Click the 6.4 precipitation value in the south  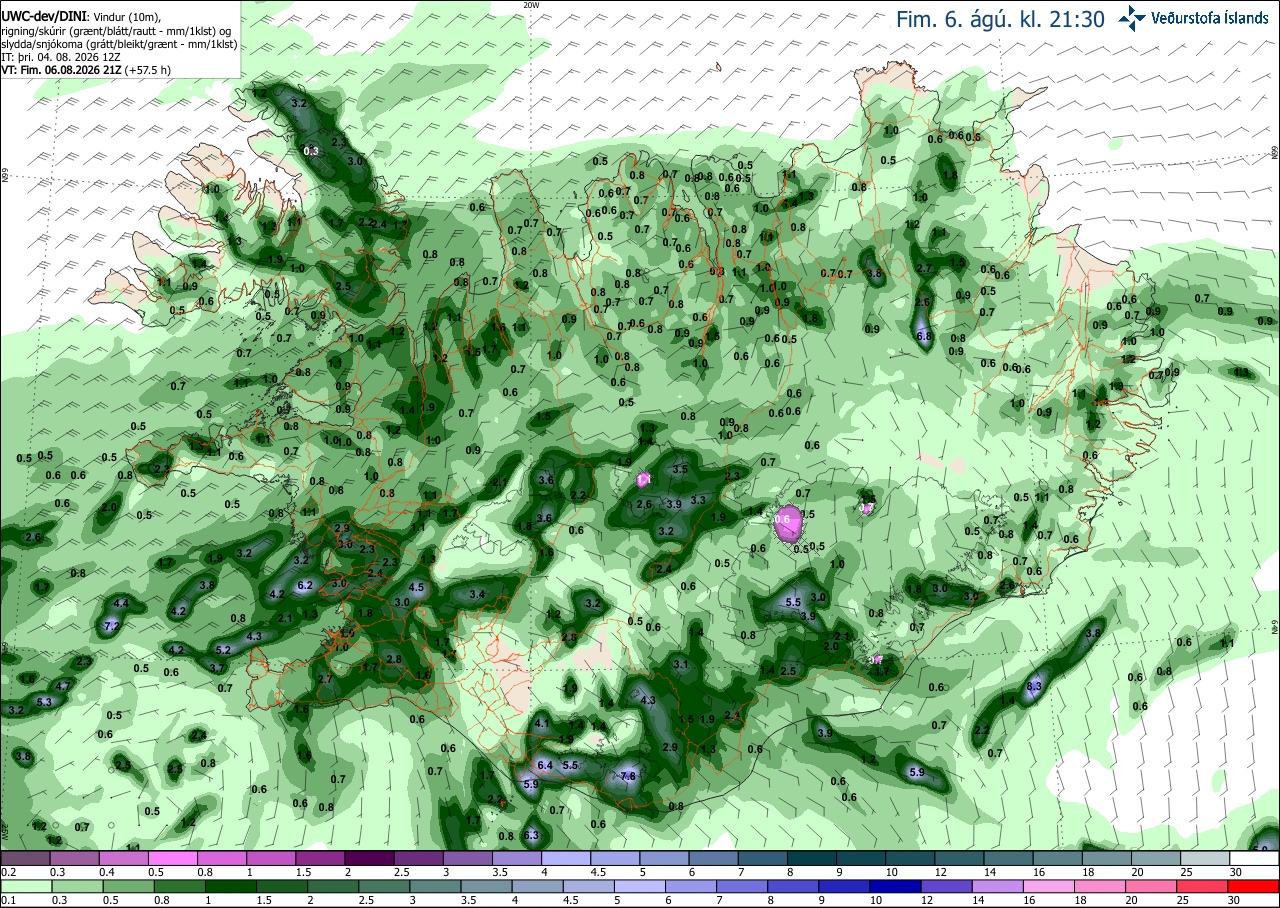545,765
